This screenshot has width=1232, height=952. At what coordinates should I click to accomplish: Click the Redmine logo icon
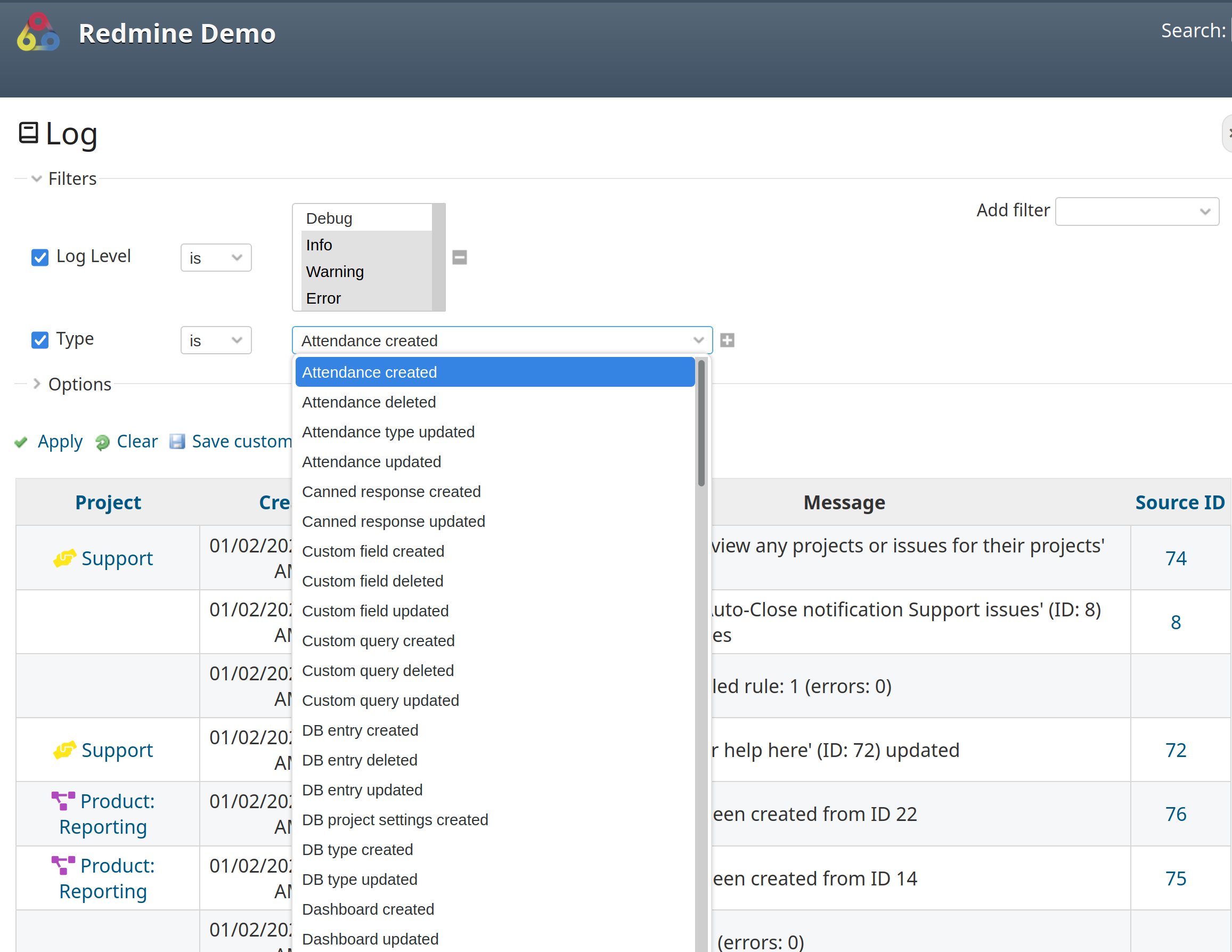tap(38, 32)
